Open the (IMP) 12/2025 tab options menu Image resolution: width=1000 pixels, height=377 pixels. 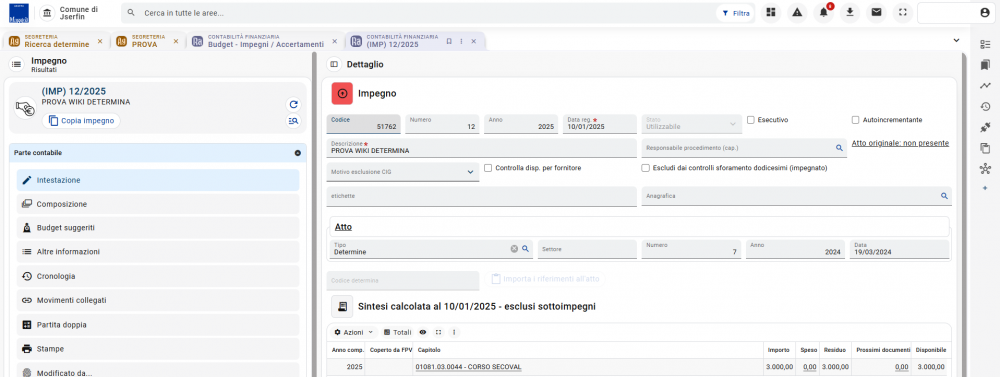[x=461, y=41]
